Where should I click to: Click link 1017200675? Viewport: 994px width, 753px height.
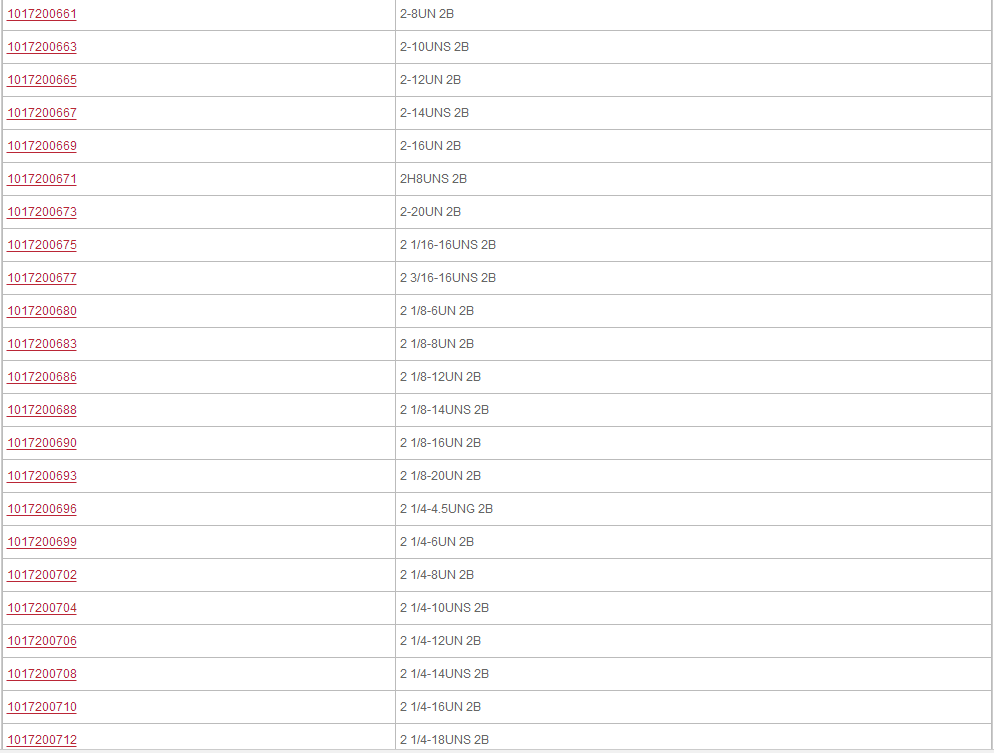pos(42,245)
